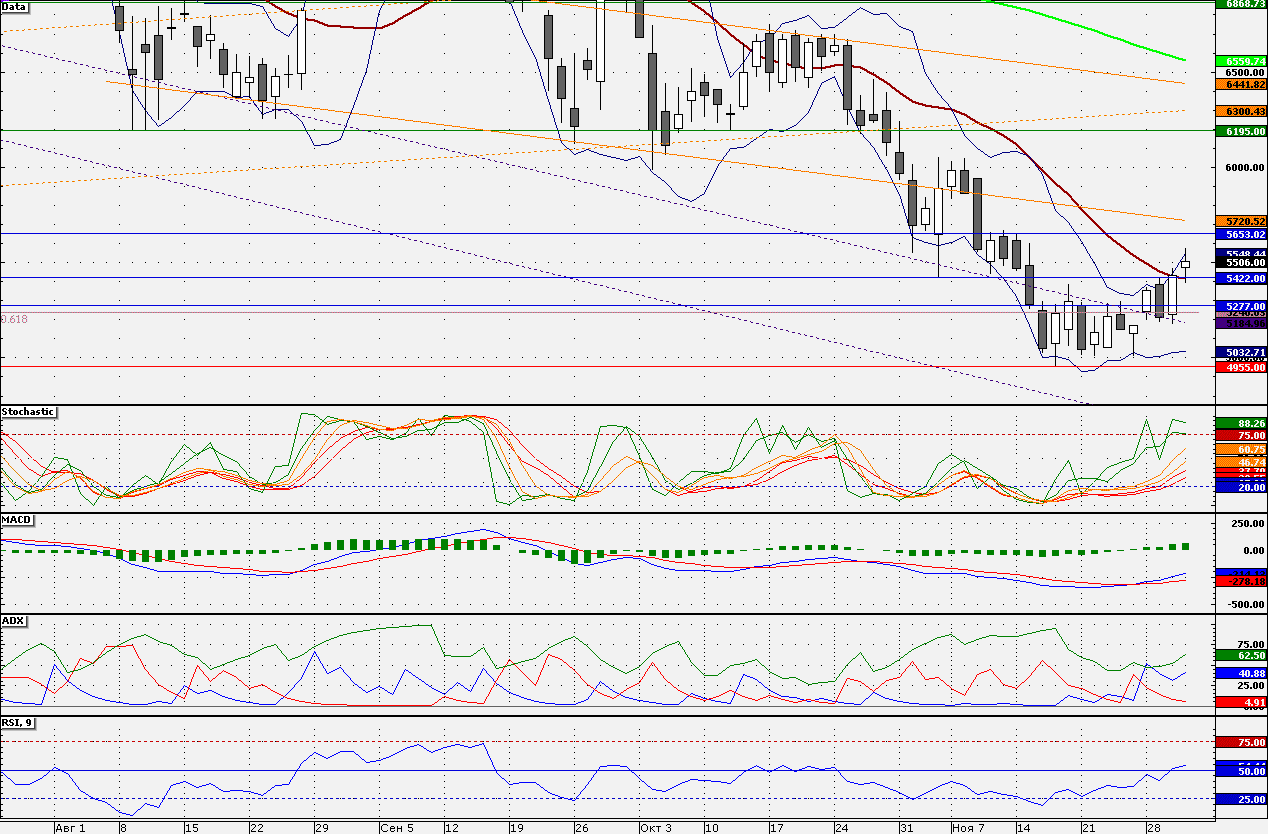The width and height of the screenshot is (1268, 834).
Task: Click the blue 5653.02 level label
Action: click(x=1240, y=234)
